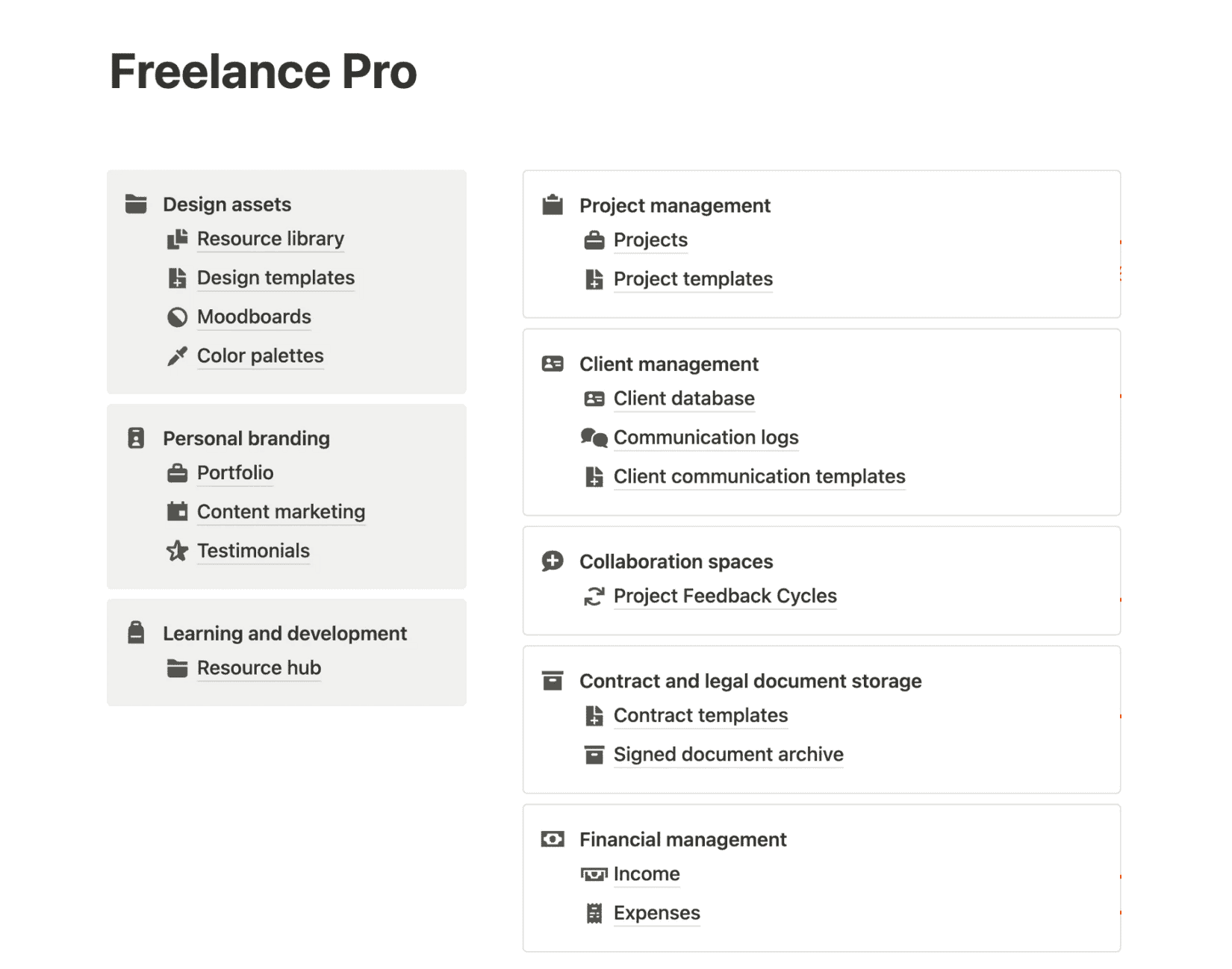
Task: Open the Project templates link
Action: coord(693,279)
